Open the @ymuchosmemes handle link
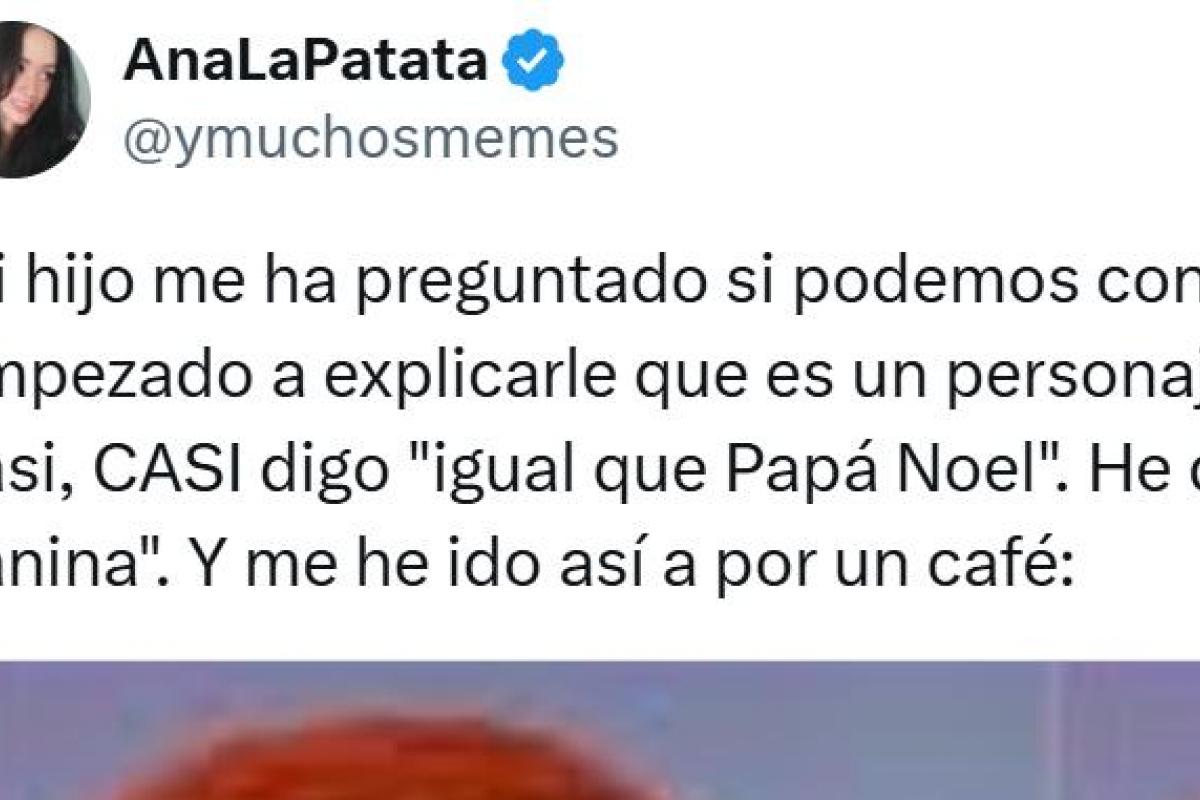Screen dimensions: 1200x800 click(x=371, y=139)
